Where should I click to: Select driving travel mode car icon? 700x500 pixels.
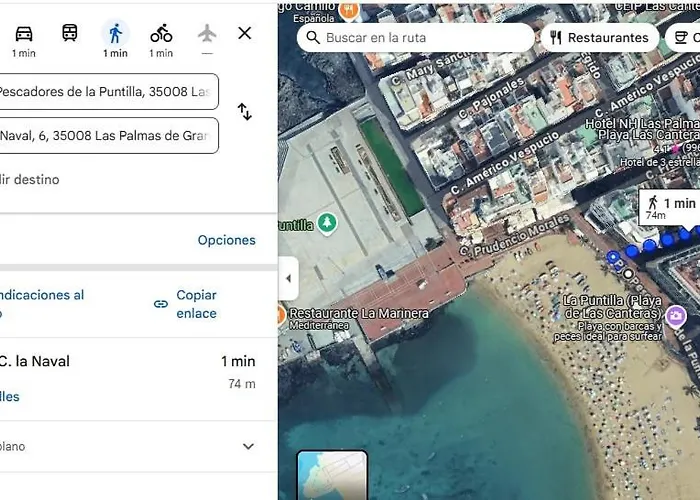coord(23,34)
